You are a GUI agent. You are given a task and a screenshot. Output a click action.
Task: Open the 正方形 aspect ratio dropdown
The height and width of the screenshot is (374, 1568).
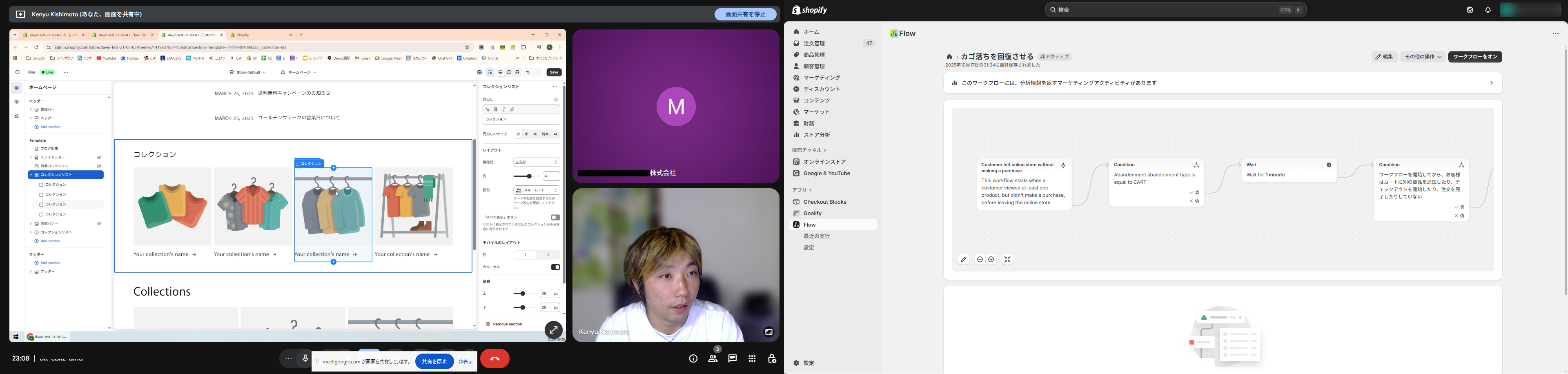tap(536, 162)
